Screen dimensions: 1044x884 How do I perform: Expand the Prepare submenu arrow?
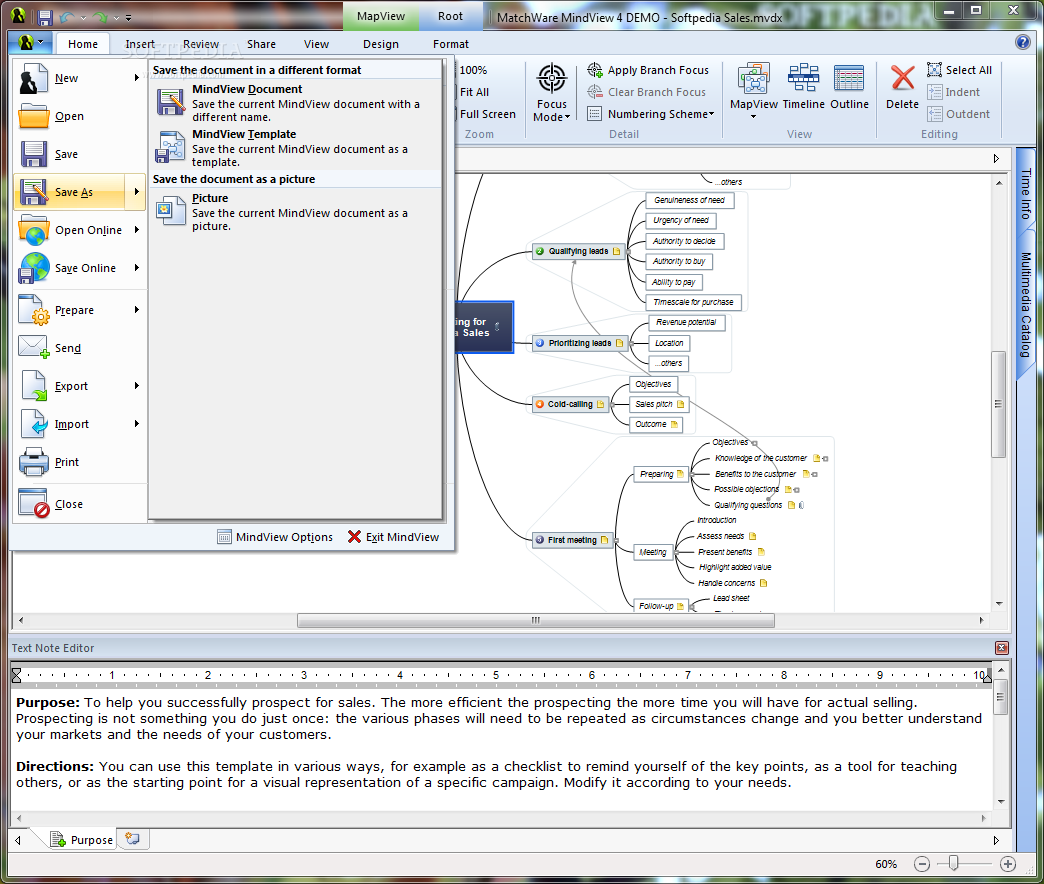click(x=136, y=310)
